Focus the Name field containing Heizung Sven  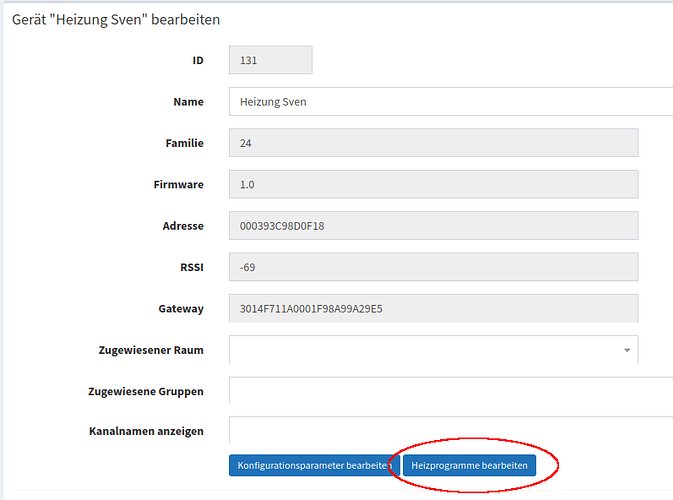tap(450, 102)
